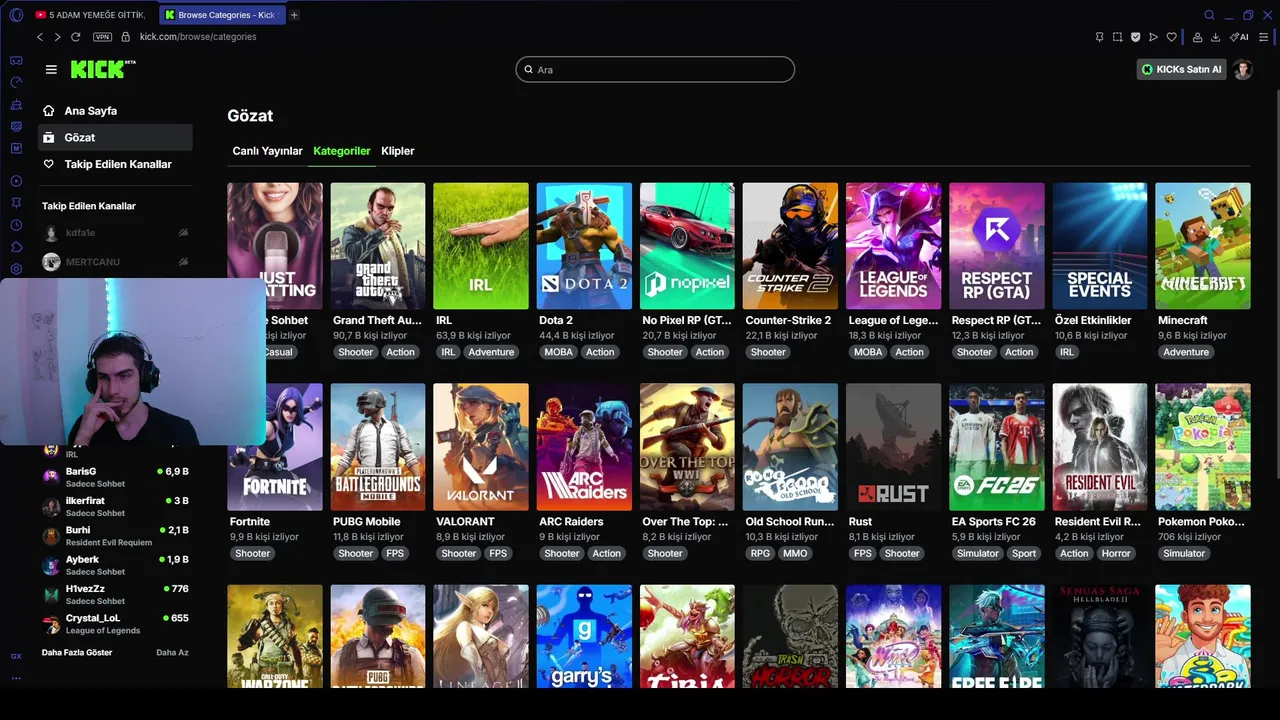Switch to the Klipler tab
This screenshot has width=1280, height=720.
click(x=398, y=151)
